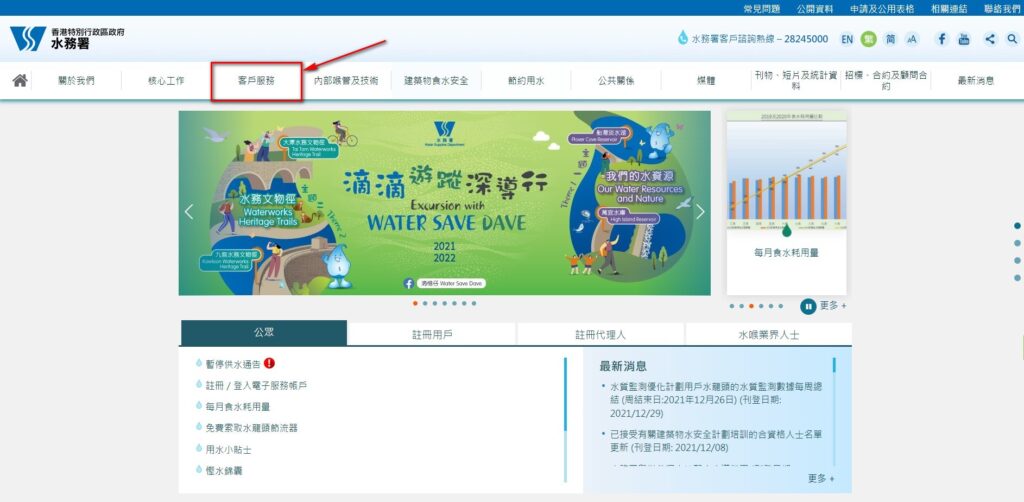Open the 公共關係 menu
The height and width of the screenshot is (502, 1024).
(x=616, y=81)
